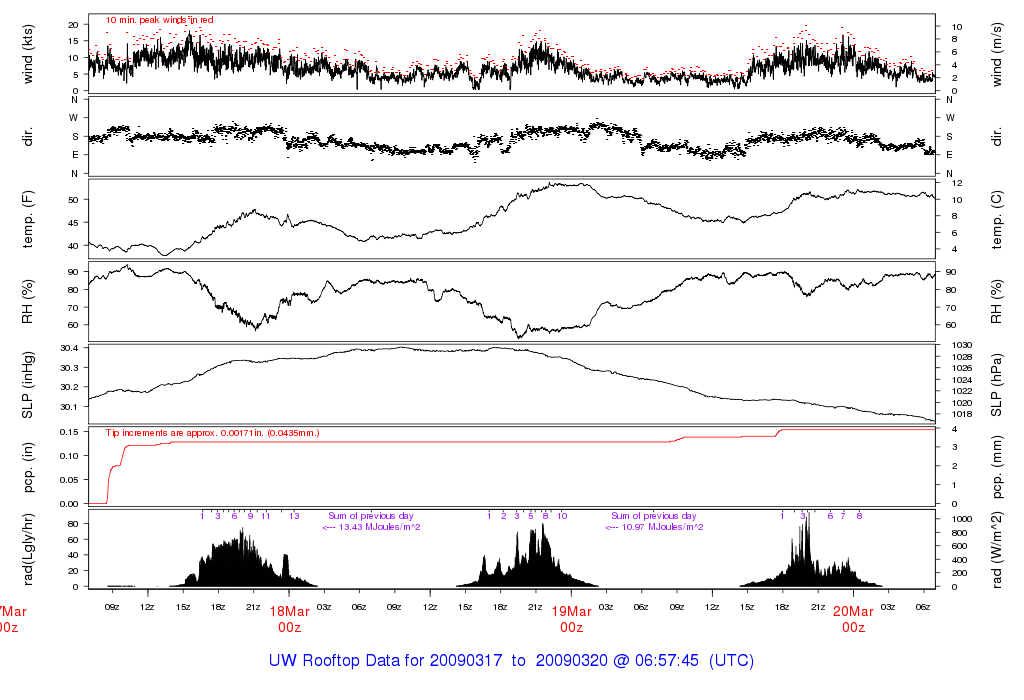Click the '19Mar' date label

(571, 612)
